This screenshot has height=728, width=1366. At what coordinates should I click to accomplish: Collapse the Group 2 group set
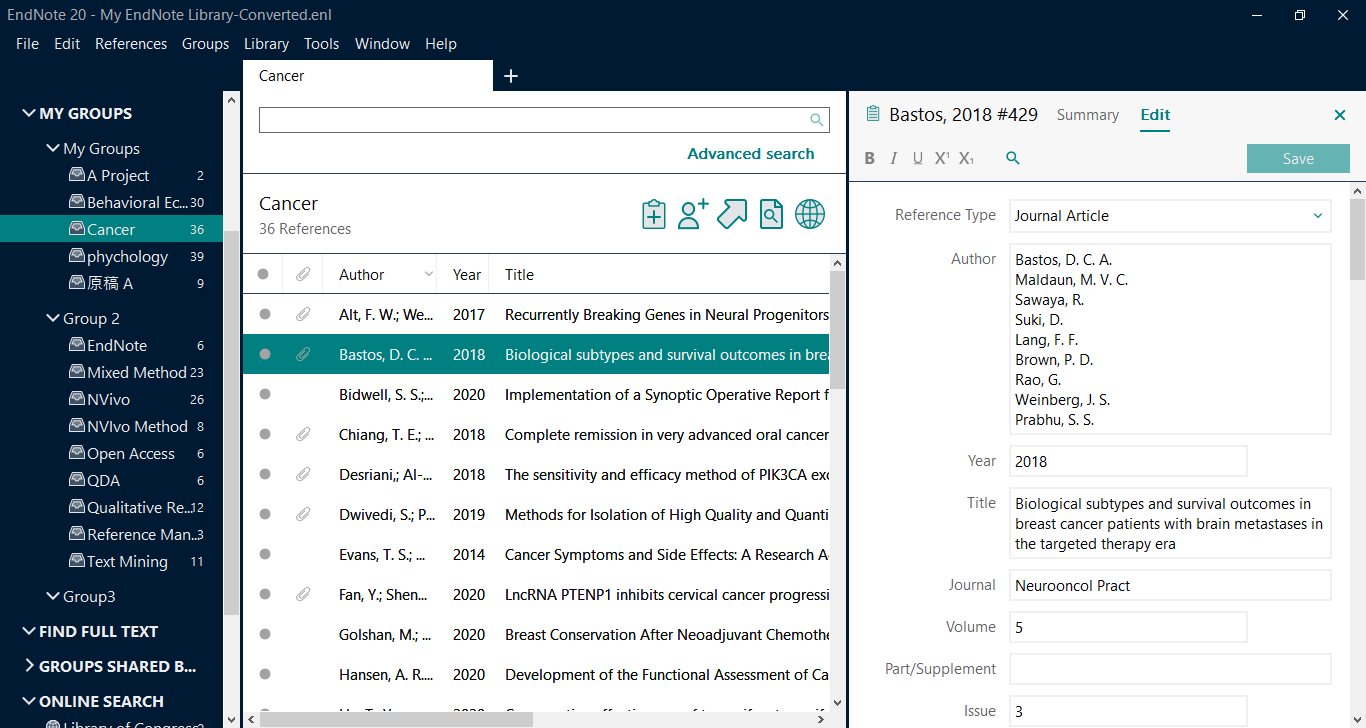click(53, 319)
